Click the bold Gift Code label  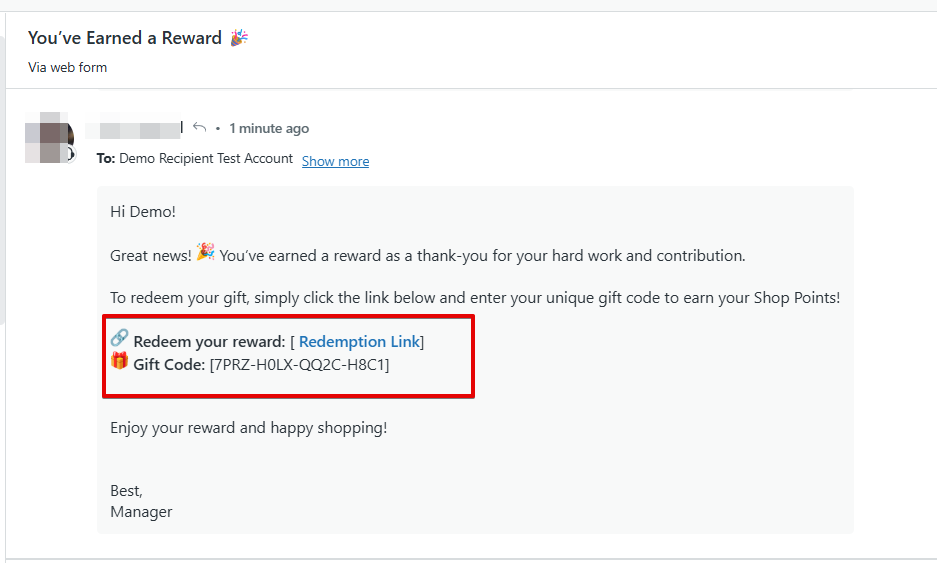tap(169, 365)
